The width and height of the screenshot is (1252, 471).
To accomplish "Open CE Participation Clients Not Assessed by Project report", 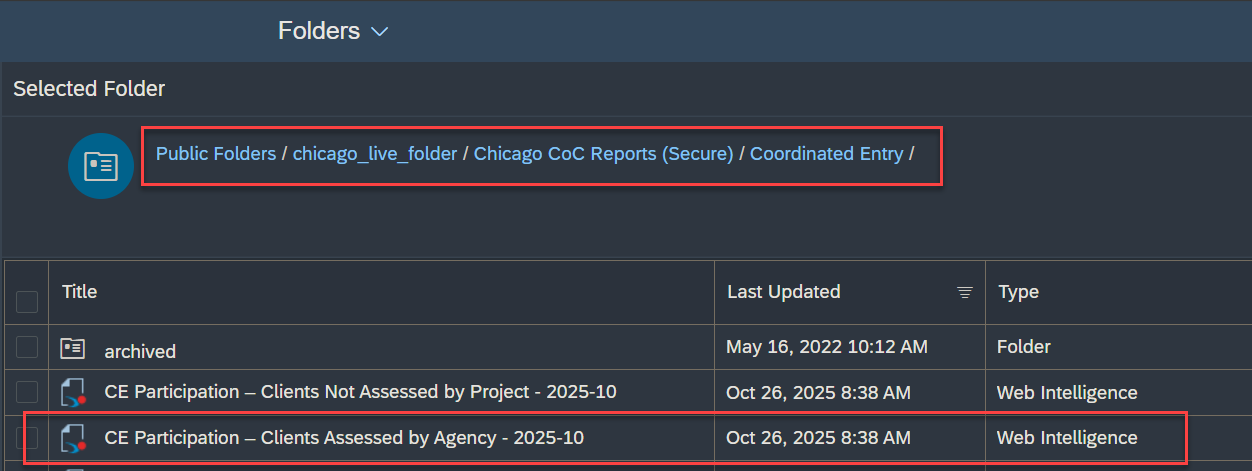I will point(360,392).
